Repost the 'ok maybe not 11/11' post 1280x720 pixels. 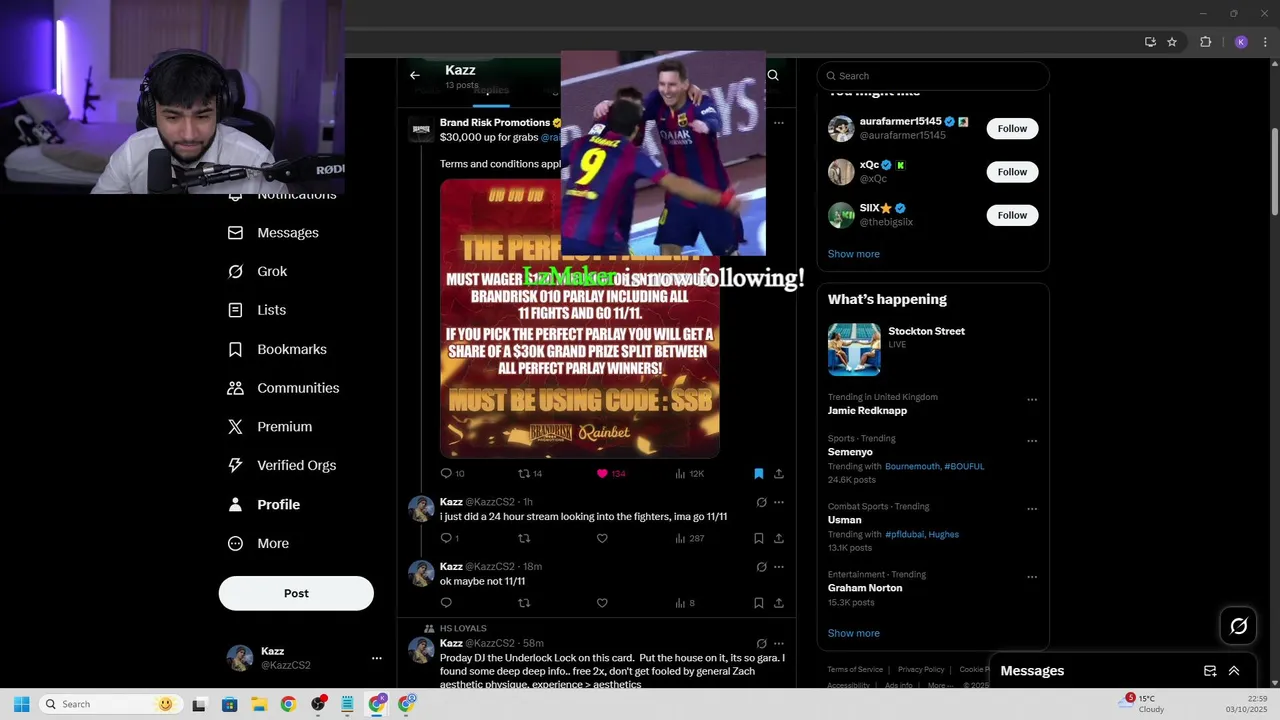523,602
